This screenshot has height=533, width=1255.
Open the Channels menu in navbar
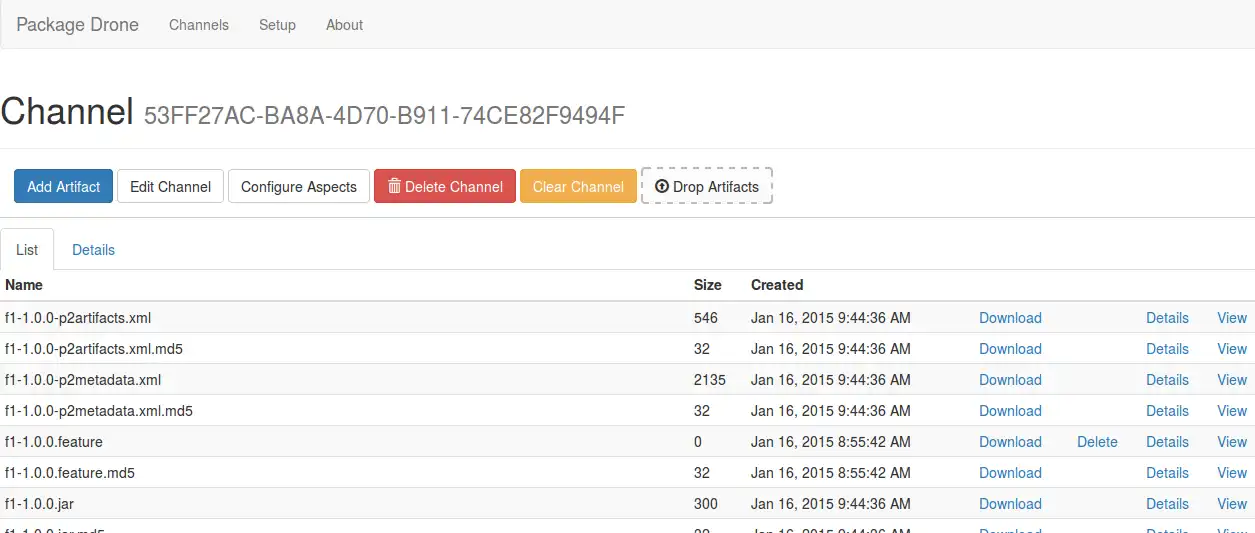(x=199, y=25)
